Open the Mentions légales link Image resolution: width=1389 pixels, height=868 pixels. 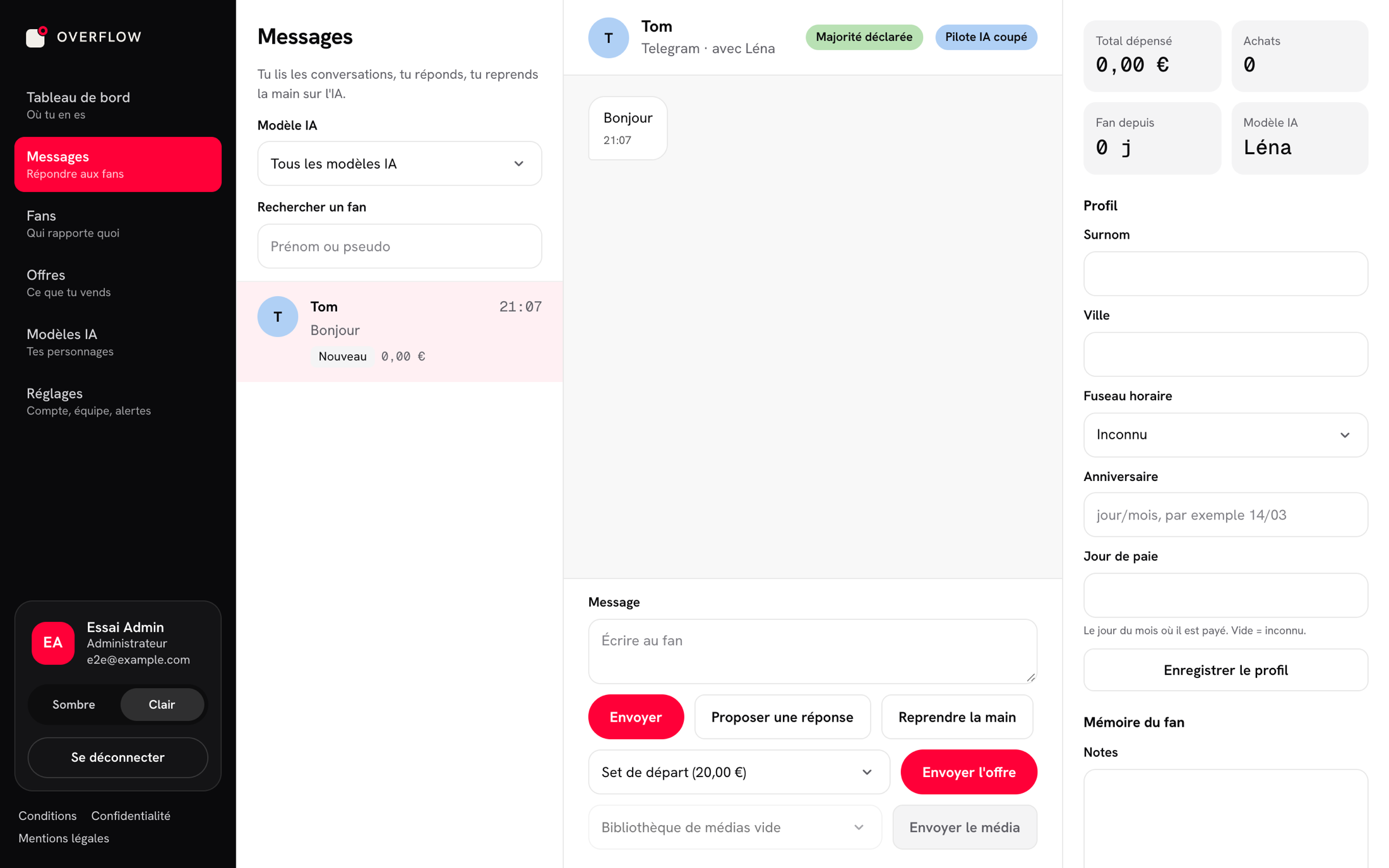point(64,838)
